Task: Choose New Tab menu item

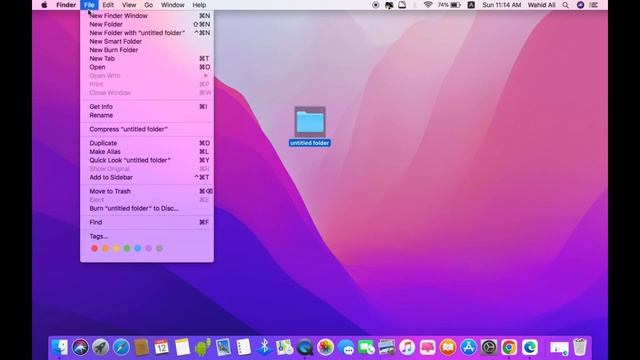Action: point(147,58)
